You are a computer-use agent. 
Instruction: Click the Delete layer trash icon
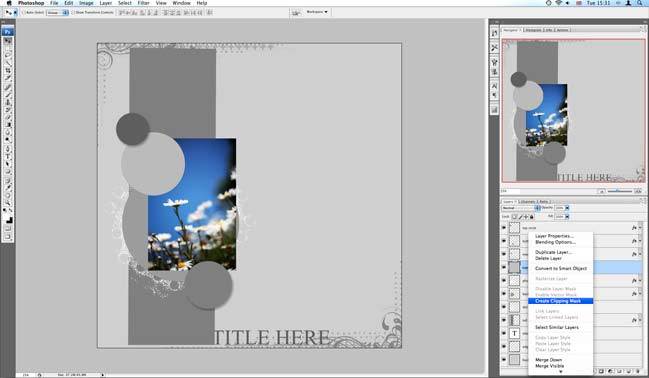tap(638, 372)
